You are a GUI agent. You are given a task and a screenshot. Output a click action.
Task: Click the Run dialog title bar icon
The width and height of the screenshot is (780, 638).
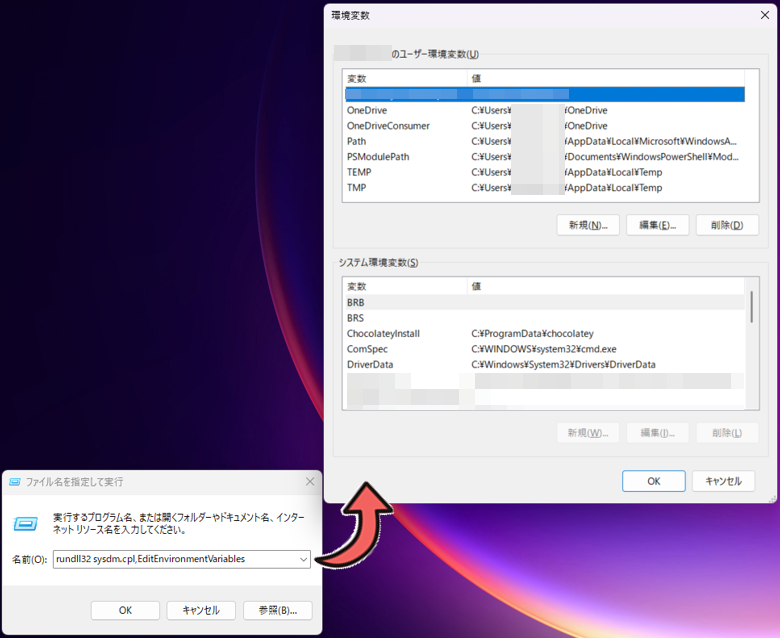[x=15, y=482]
